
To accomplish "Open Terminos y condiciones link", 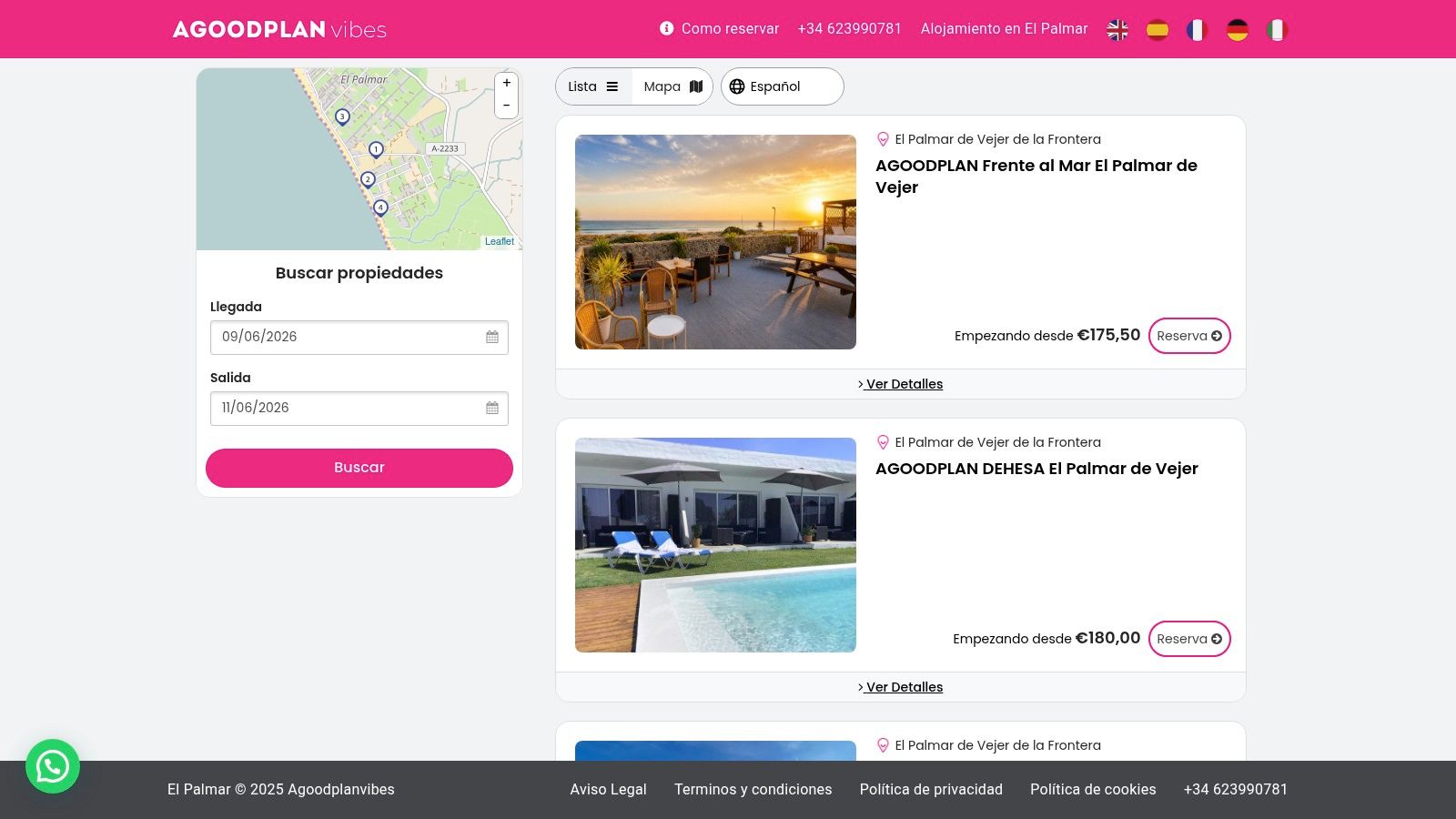I will (x=753, y=790).
